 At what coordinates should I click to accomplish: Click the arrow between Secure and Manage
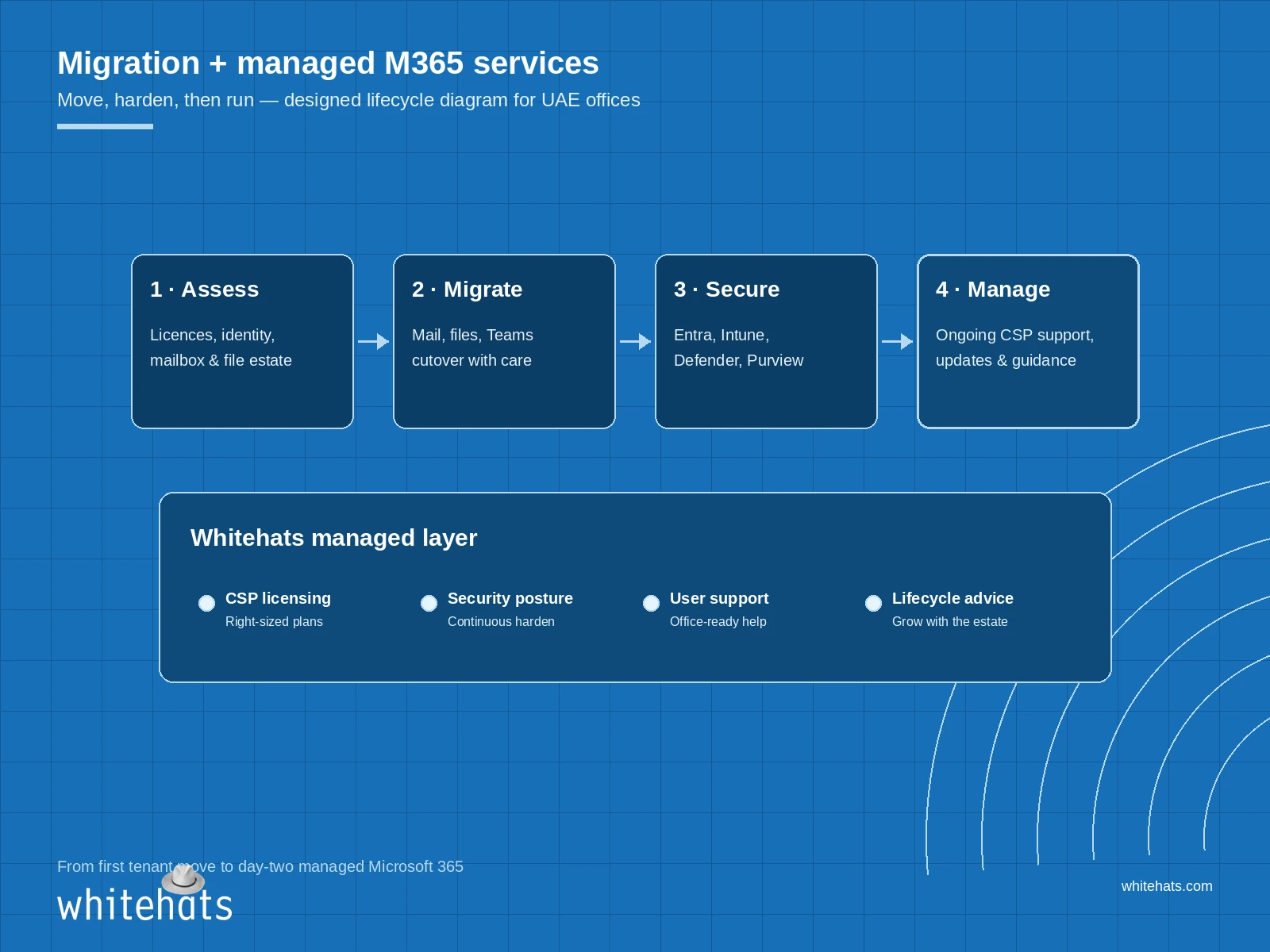pyautogui.click(x=897, y=341)
